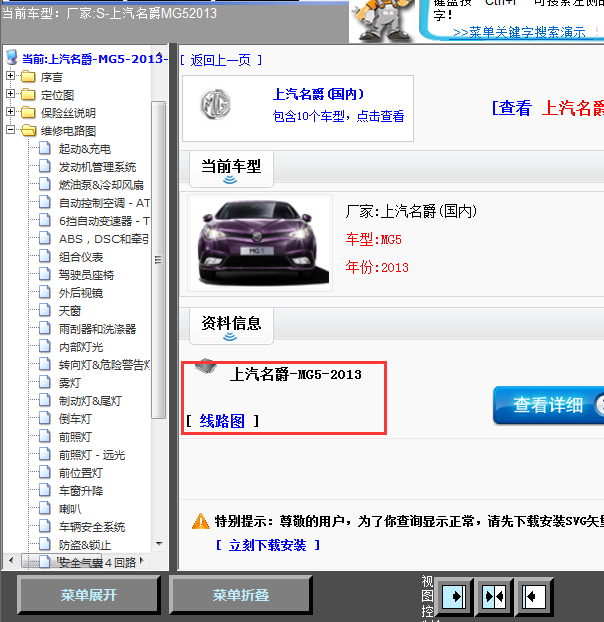The height and width of the screenshot is (622, 604).
Task: Collapse the 维修电路图 folder node
Action: click(11, 130)
